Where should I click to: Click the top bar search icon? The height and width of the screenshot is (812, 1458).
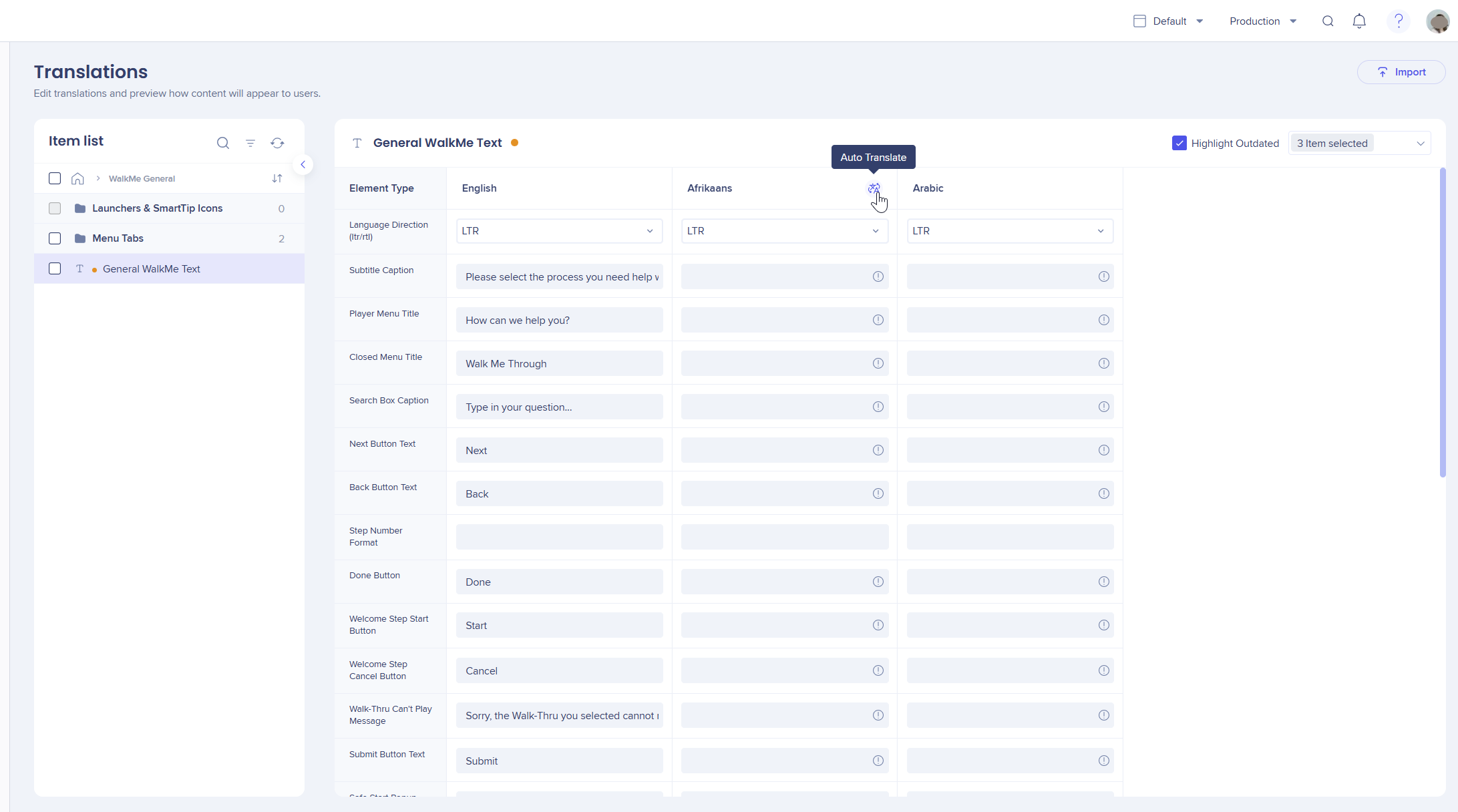click(1328, 21)
